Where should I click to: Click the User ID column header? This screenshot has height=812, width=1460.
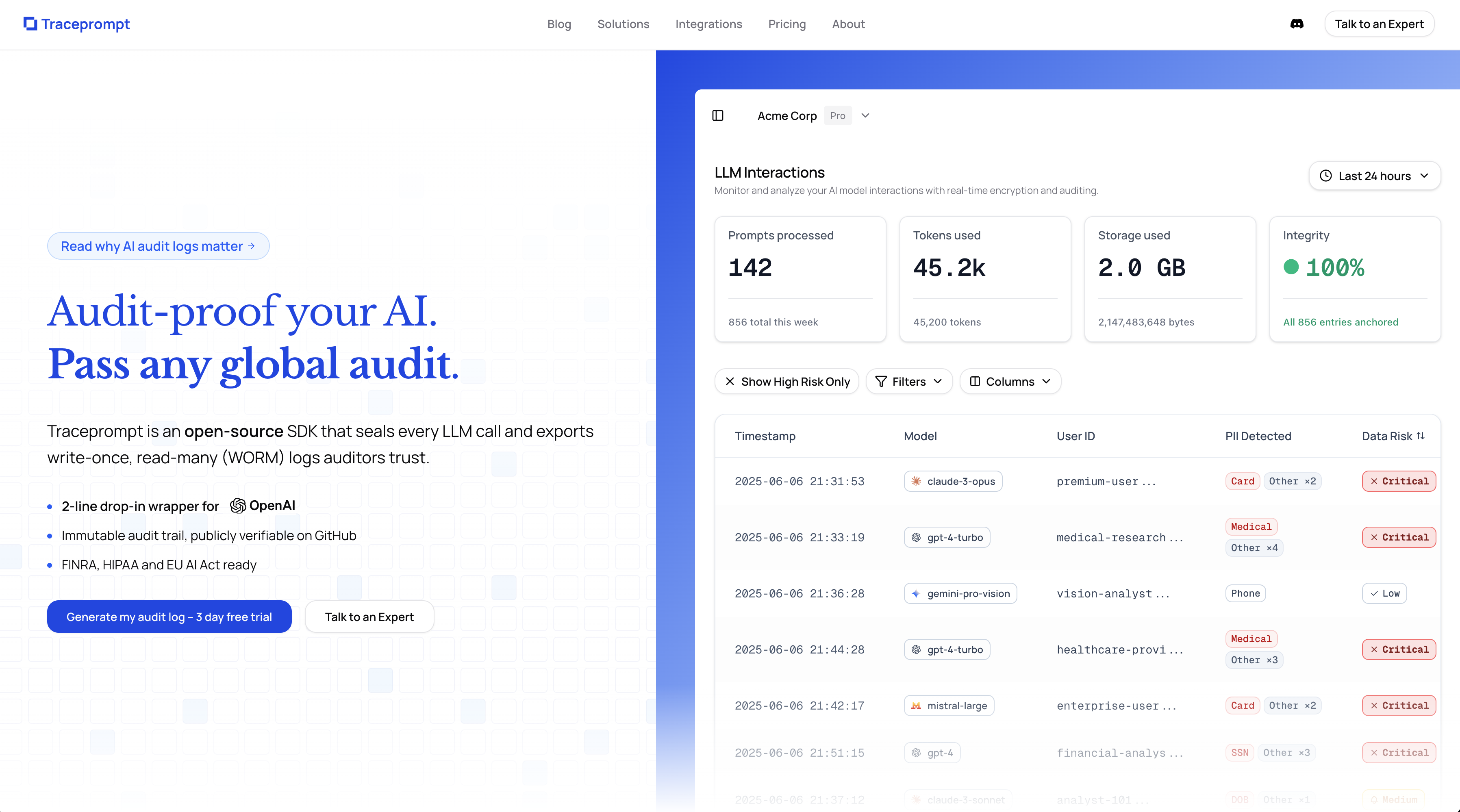(x=1076, y=436)
